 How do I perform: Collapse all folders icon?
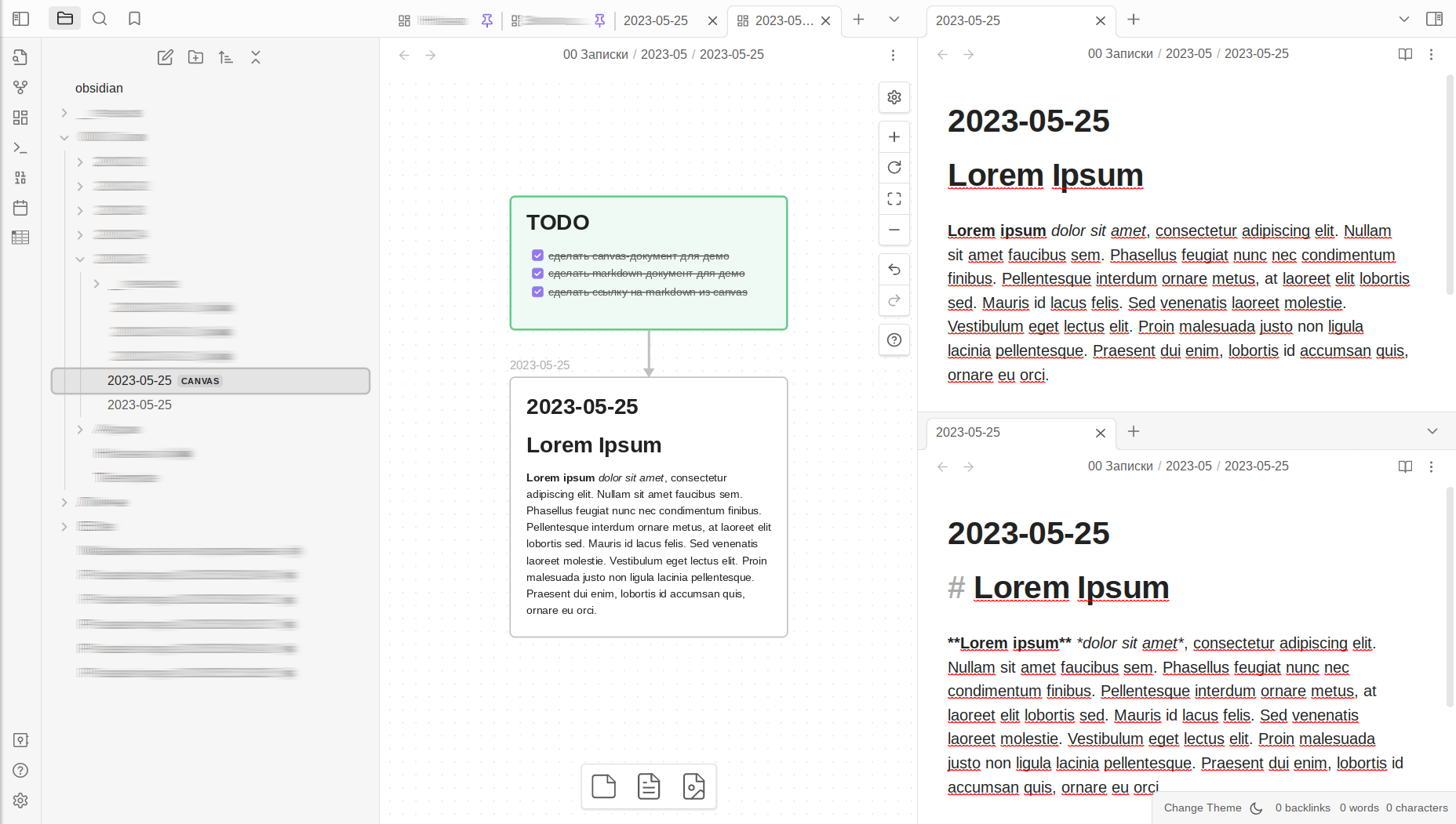256,57
